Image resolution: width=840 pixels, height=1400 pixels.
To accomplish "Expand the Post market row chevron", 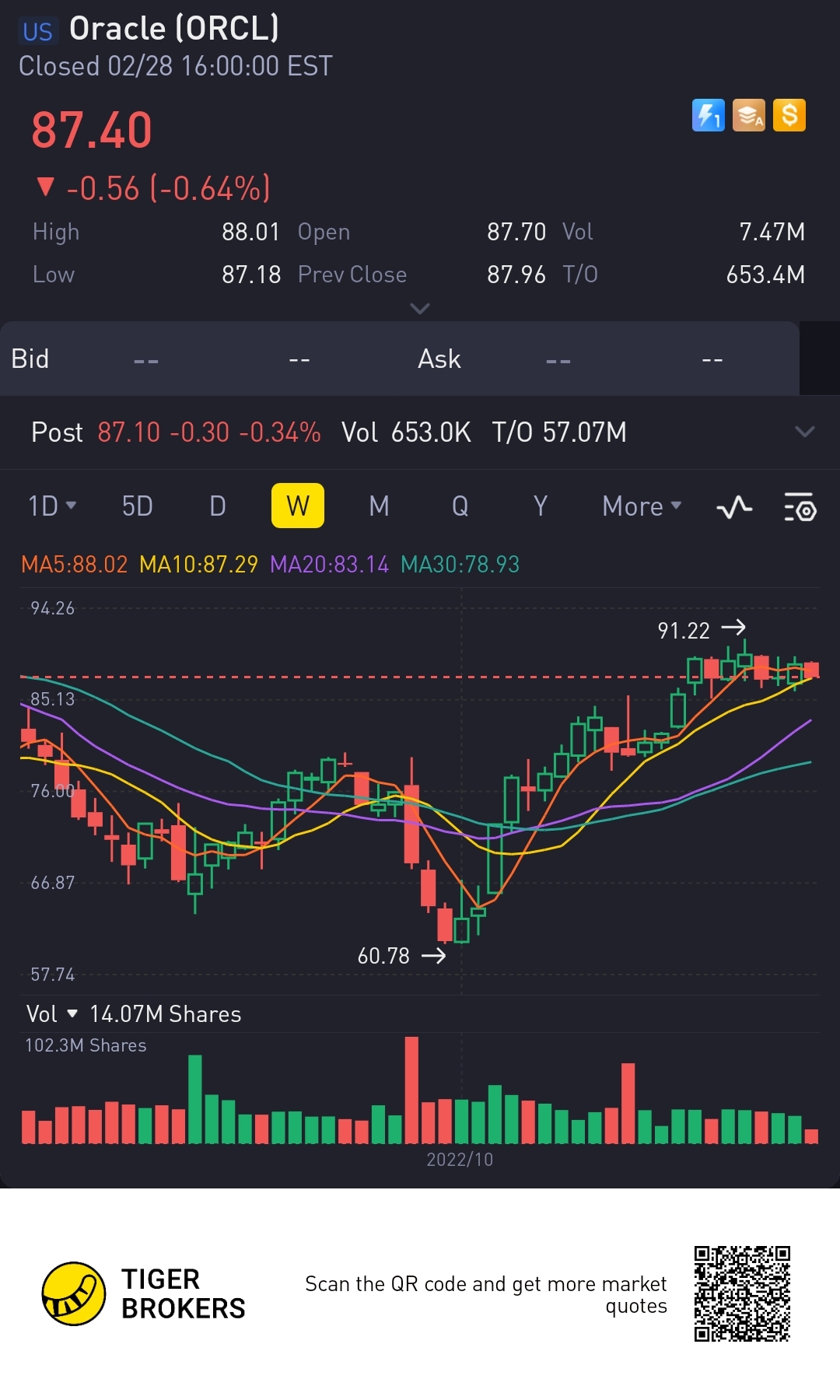I will point(805,432).
